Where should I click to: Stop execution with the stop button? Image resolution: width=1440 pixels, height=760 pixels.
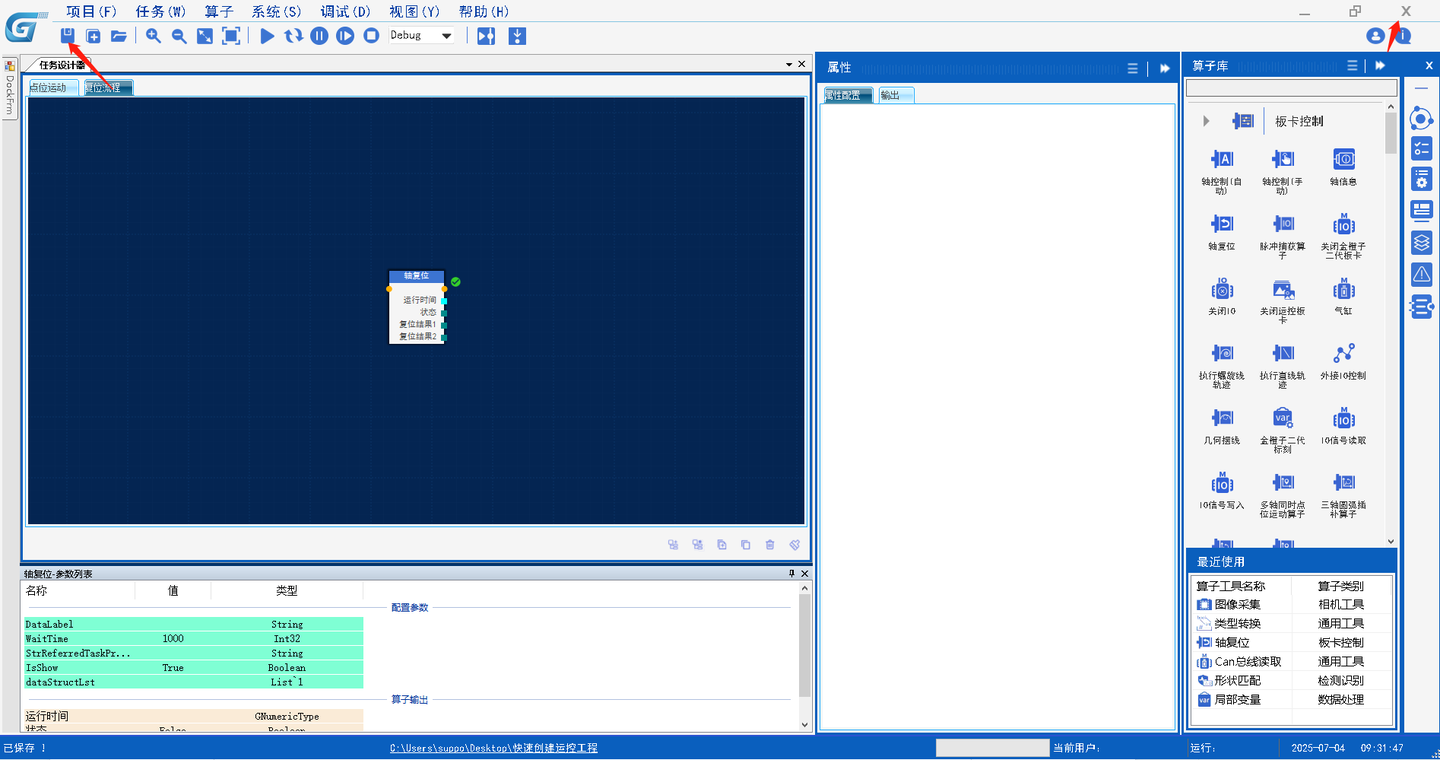point(371,36)
